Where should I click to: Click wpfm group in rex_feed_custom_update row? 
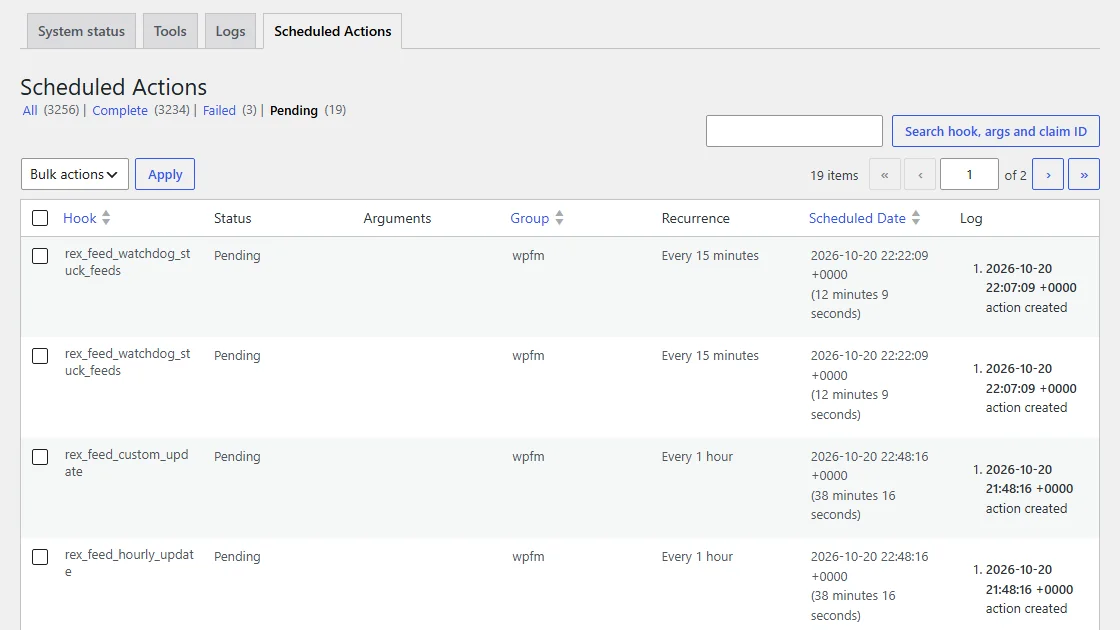pyautogui.click(x=528, y=456)
